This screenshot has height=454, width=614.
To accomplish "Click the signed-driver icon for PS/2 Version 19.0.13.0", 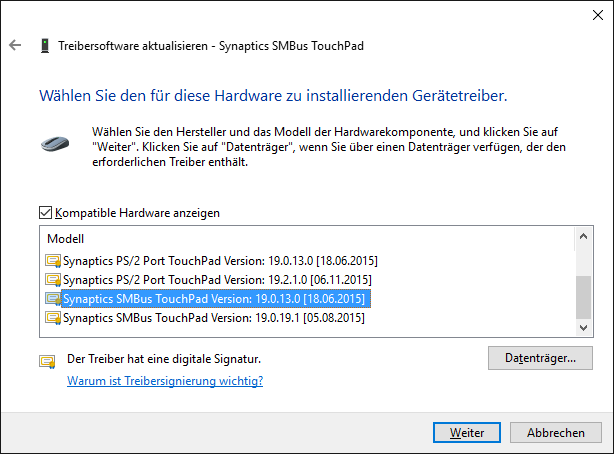I will pos(53,261).
